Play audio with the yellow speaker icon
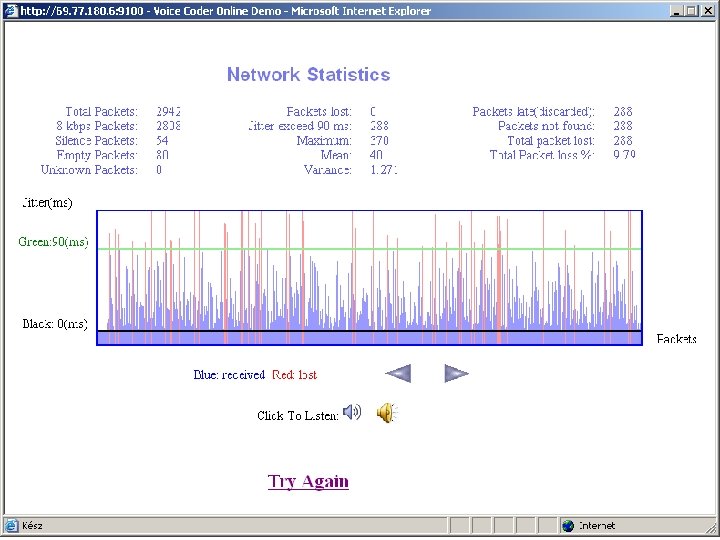The width and height of the screenshot is (720, 540). pos(387,413)
